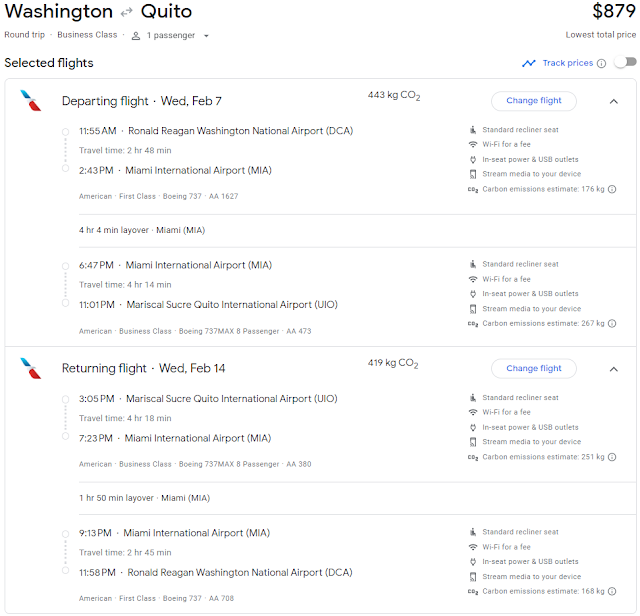Change the returning flight on Feb 14
640x616 pixels.
point(534,368)
